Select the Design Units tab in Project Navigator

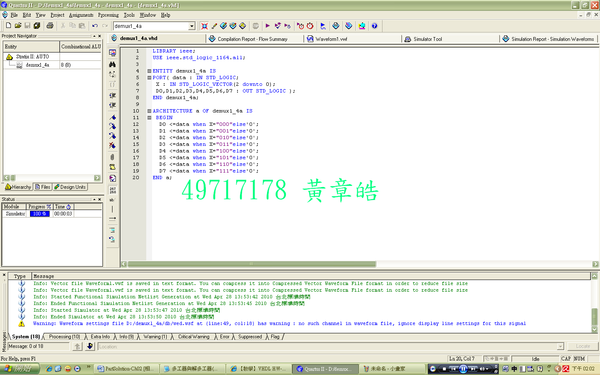[x=70, y=187]
